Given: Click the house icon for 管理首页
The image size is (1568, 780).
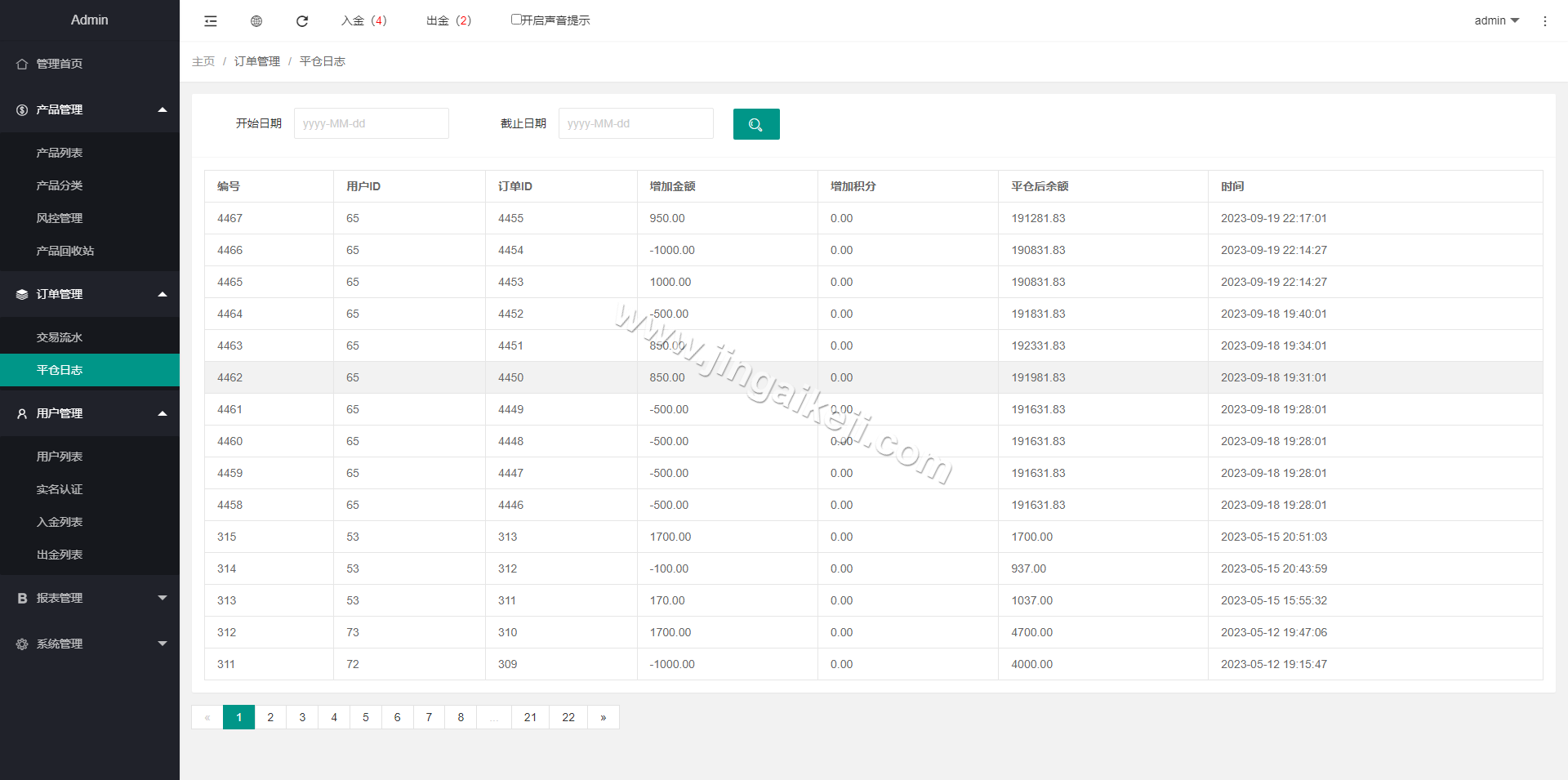Looking at the screenshot, I should coord(22,64).
